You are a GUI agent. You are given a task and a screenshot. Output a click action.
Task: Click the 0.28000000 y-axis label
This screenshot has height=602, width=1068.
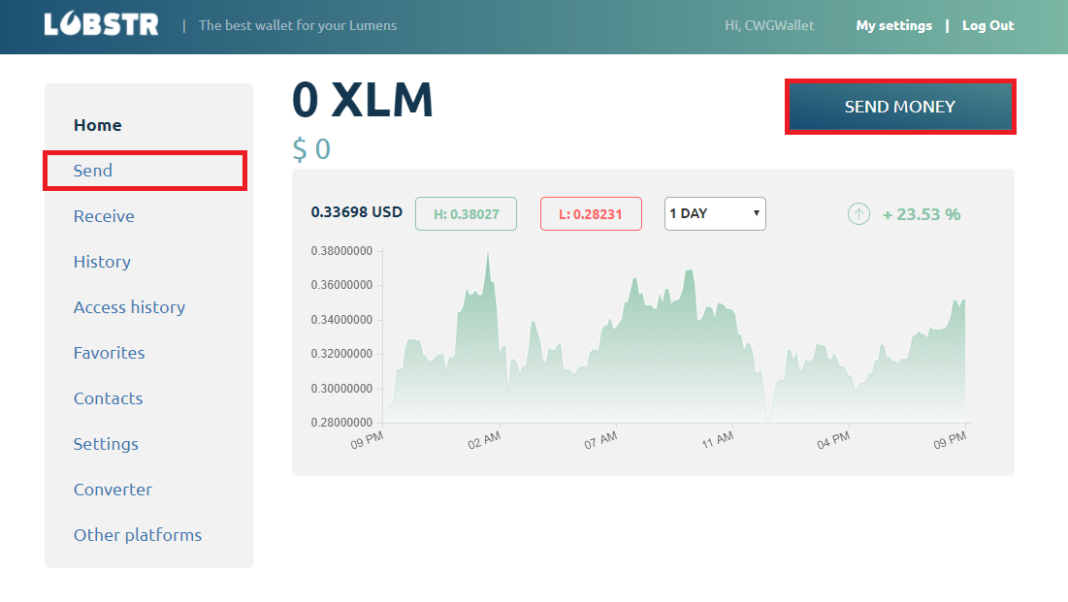point(341,423)
